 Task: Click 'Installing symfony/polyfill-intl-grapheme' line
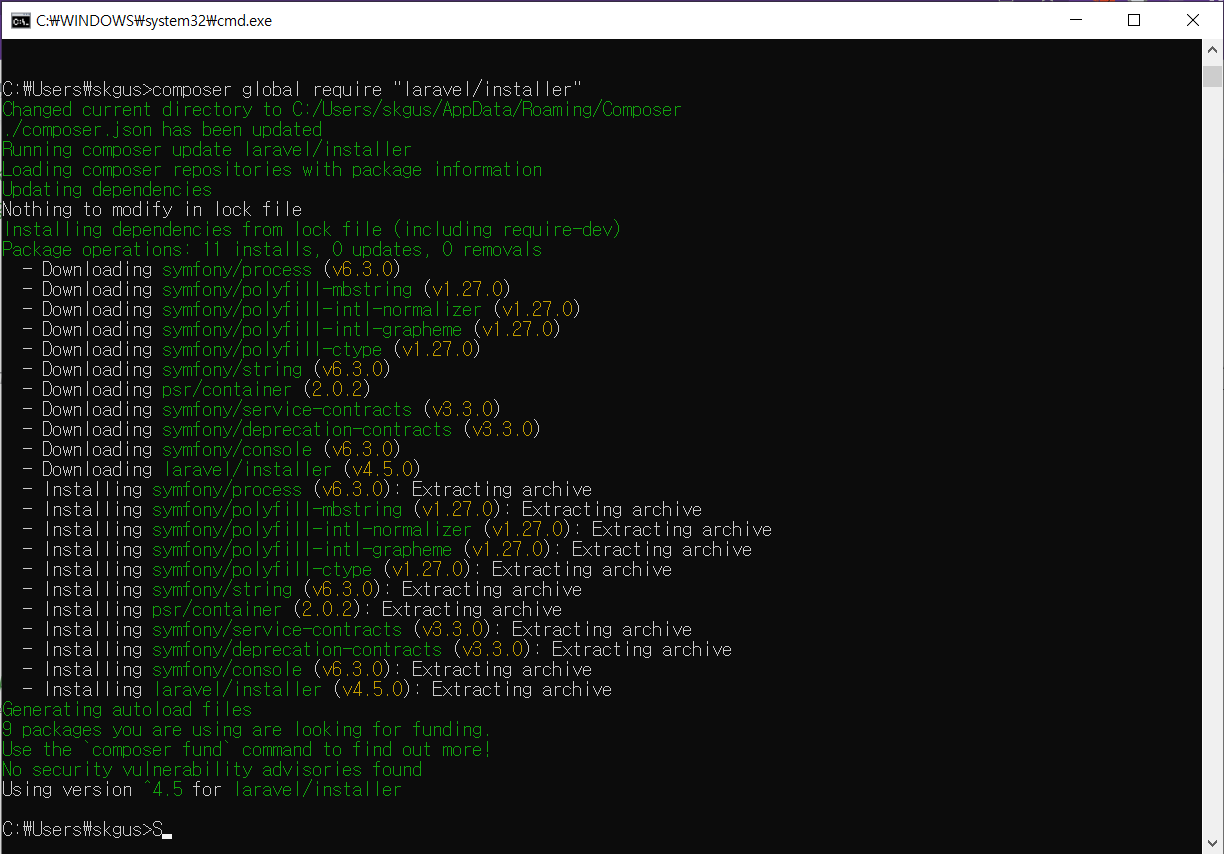(x=387, y=549)
